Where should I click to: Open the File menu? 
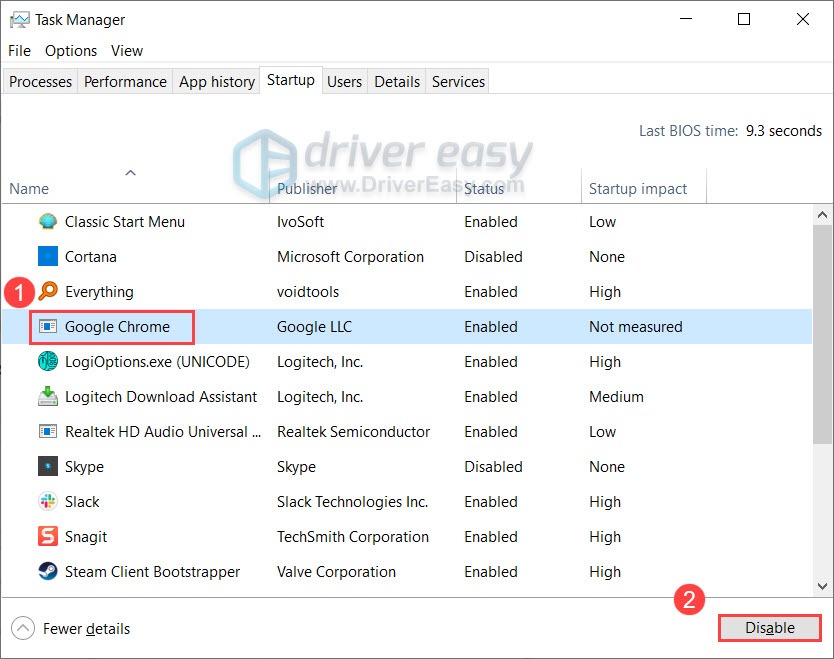(x=19, y=50)
